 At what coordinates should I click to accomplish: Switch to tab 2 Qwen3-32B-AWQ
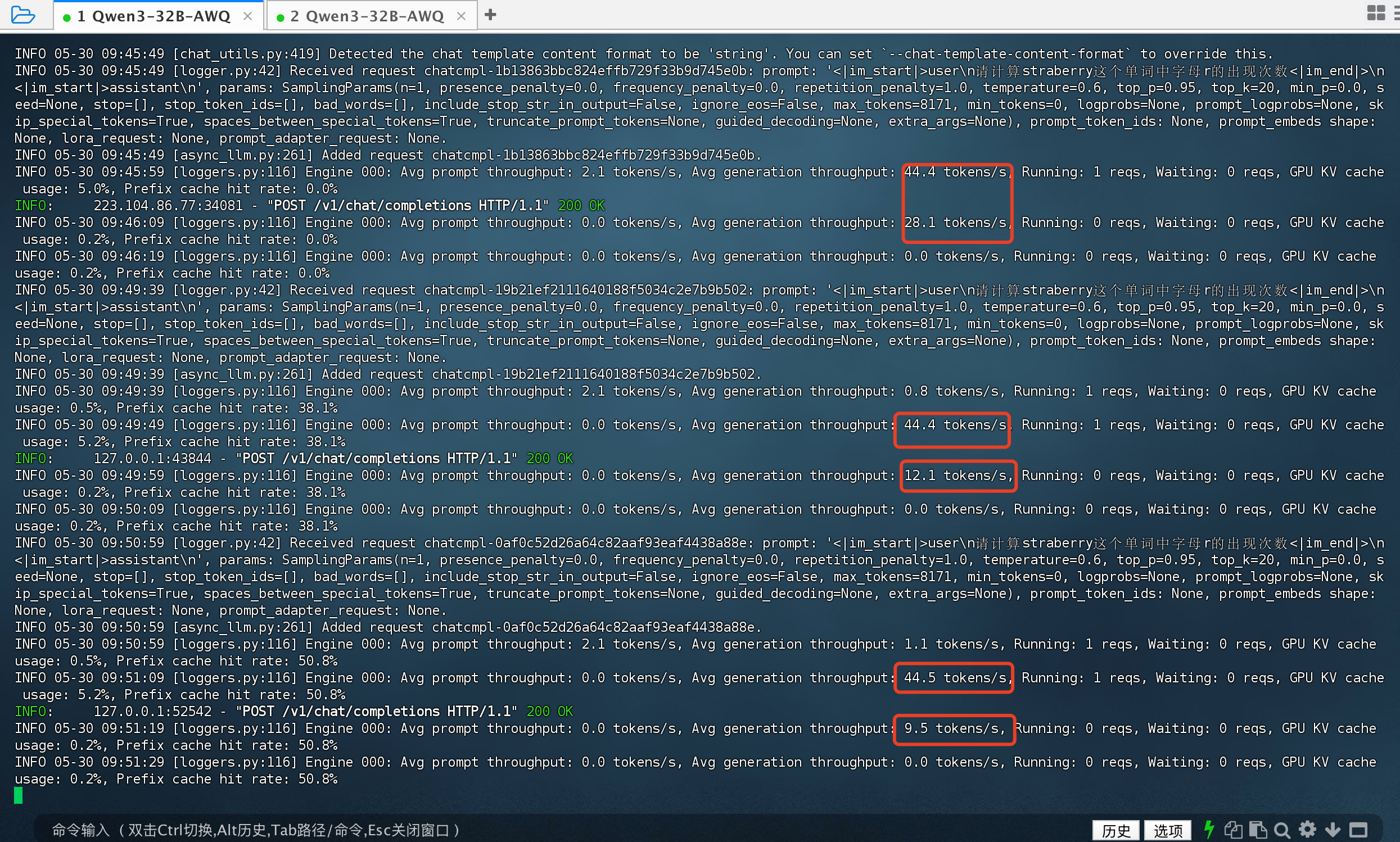pyautogui.click(x=367, y=16)
